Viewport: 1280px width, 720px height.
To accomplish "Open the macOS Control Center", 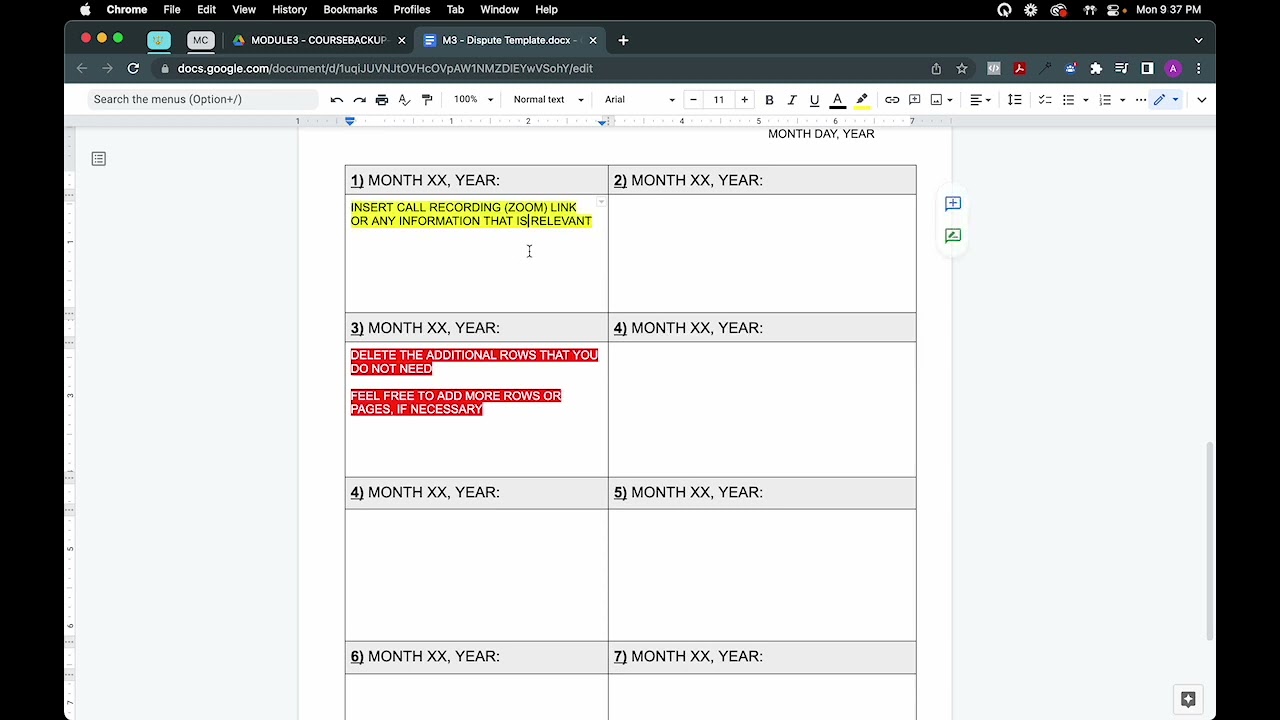I will pyautogui.click(x=1115, y=9).
